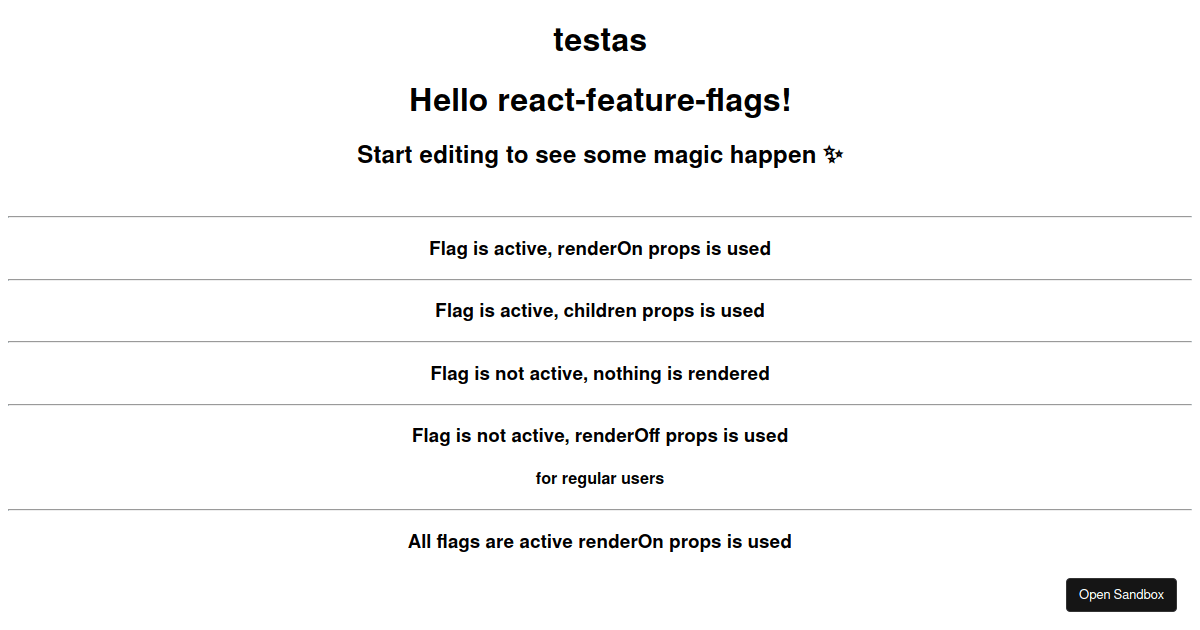Click the sparkles emoji after 'magic happen'

(x=833, y=155)
